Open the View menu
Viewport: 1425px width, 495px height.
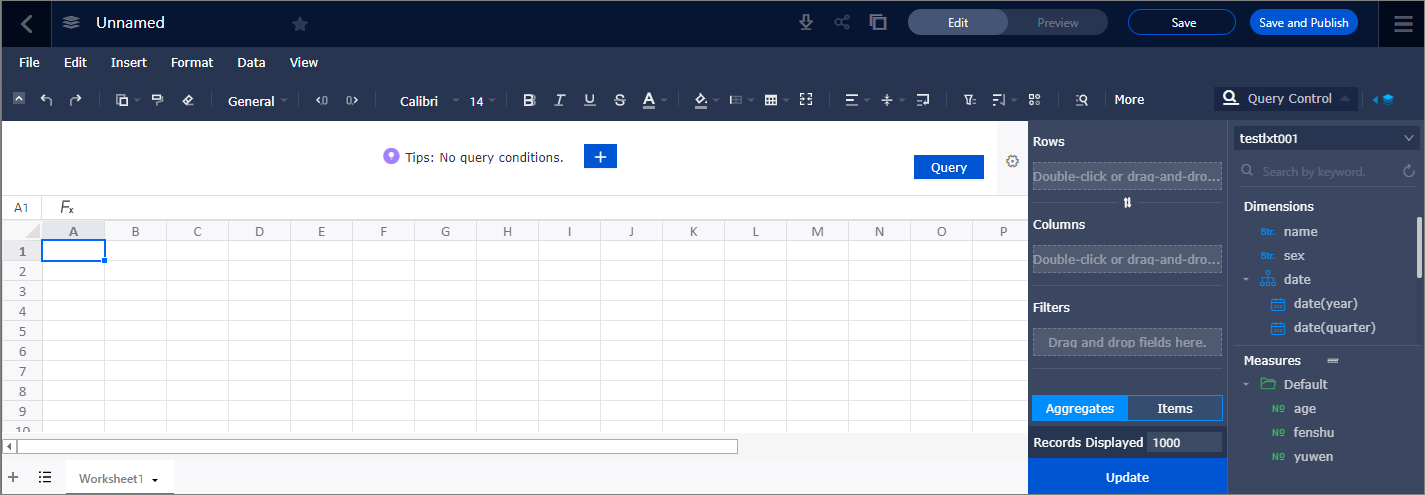(x=304, y=62)
